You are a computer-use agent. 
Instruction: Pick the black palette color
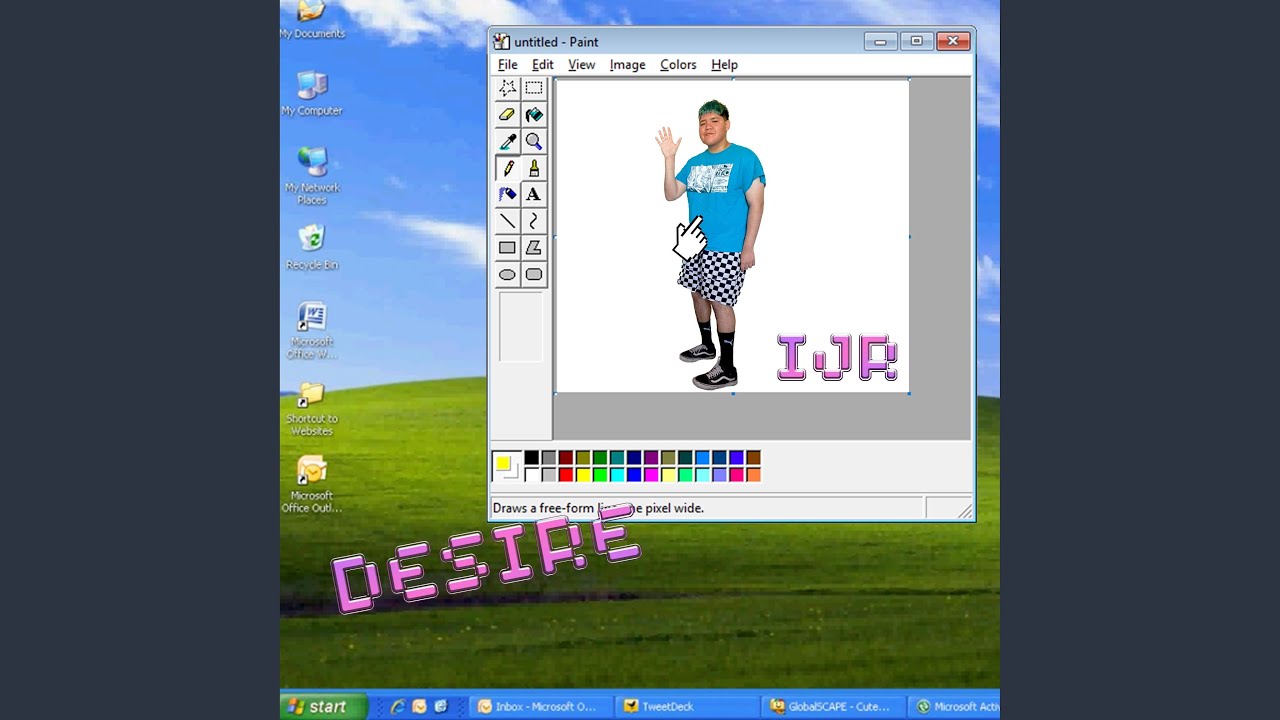(532, 458)
